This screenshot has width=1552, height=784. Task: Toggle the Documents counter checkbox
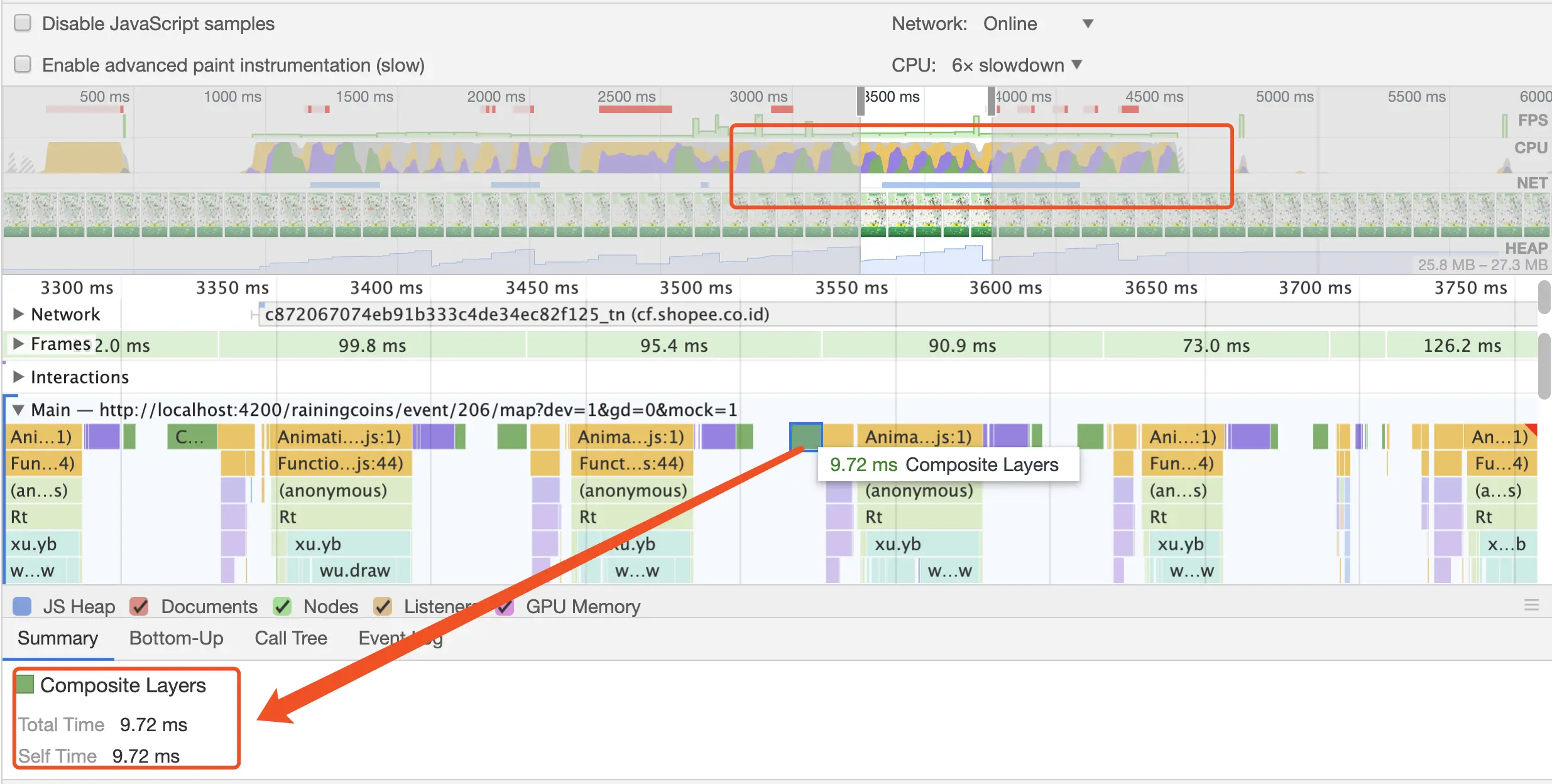point(139,606)
